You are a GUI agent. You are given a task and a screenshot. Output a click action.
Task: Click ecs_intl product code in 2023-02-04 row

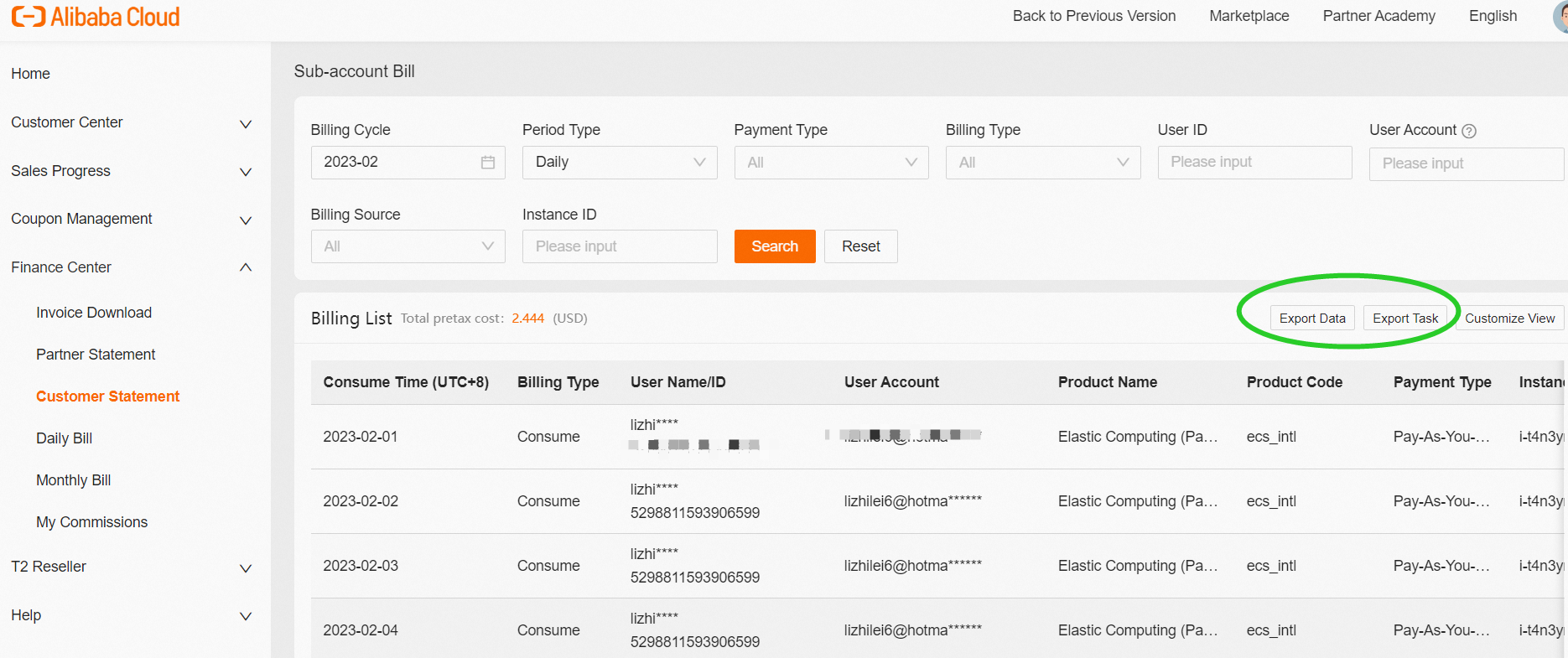click(1271, 630)
